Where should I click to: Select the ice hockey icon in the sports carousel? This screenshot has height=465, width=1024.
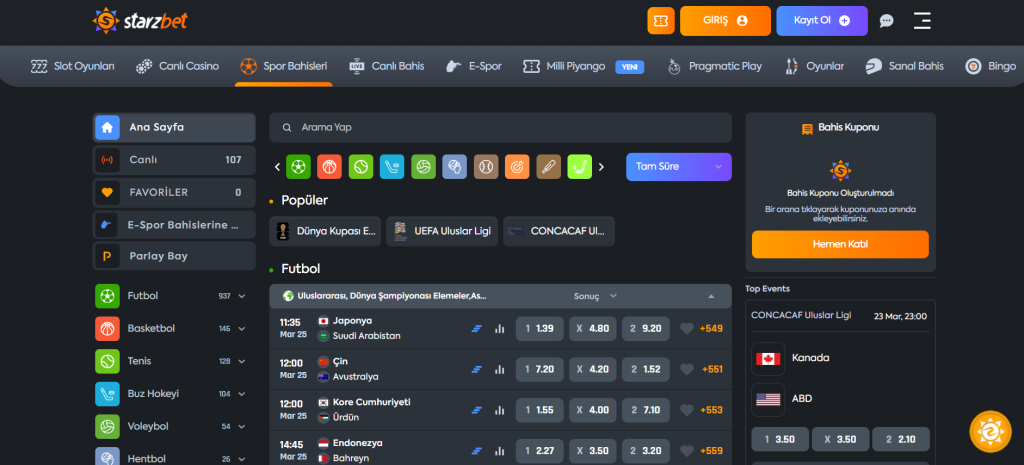click(392, 167)
